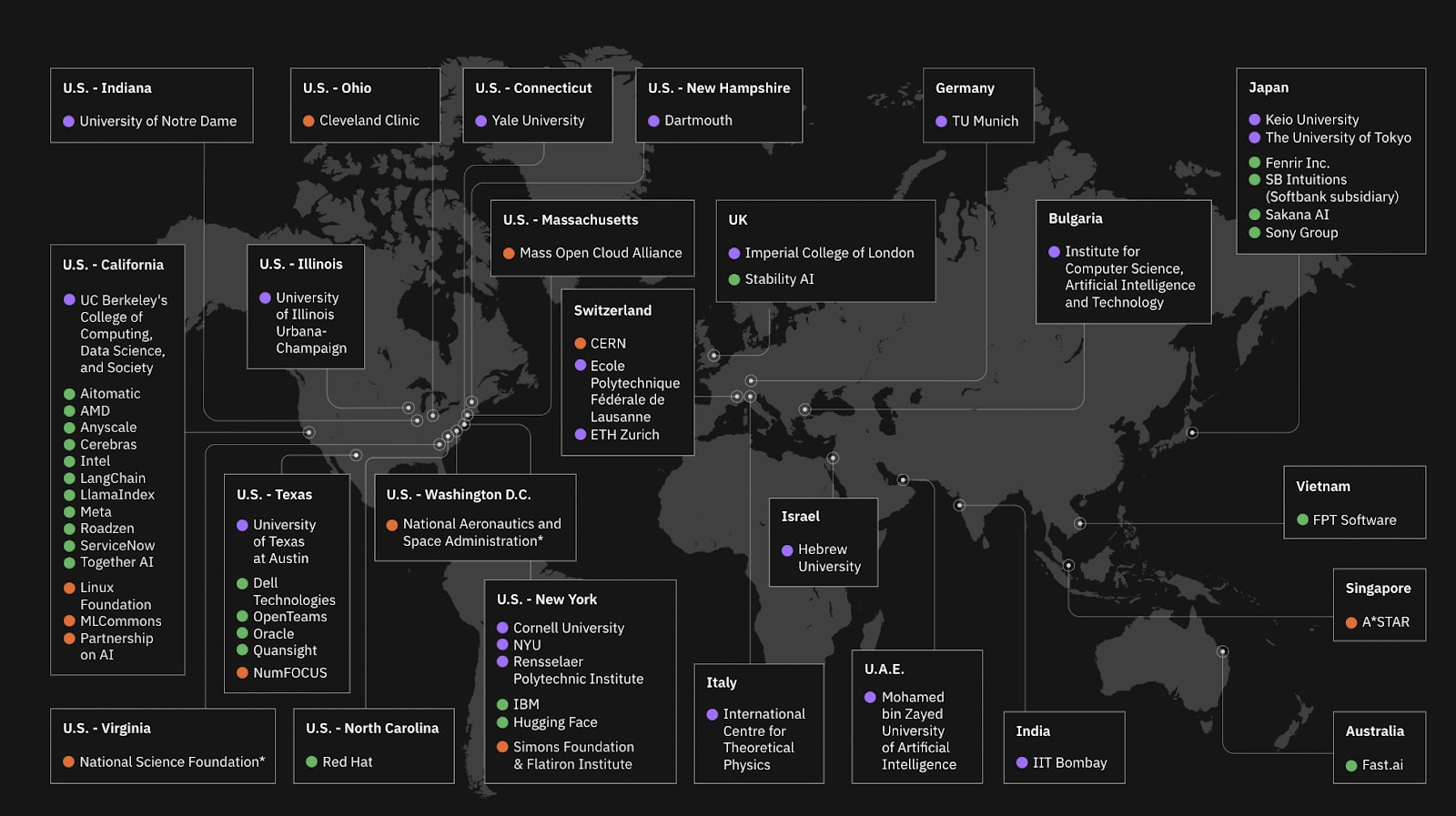Select Aitomatic in the California list
Viewport: 1456px width, 816px height.
[102, 394]
